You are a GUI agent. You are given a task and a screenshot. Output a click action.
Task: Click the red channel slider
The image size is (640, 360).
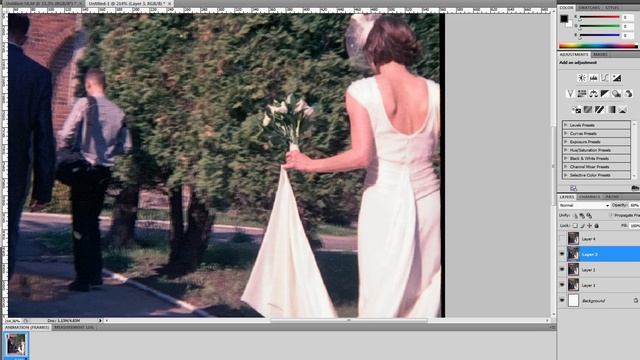(x=600, y=18)
